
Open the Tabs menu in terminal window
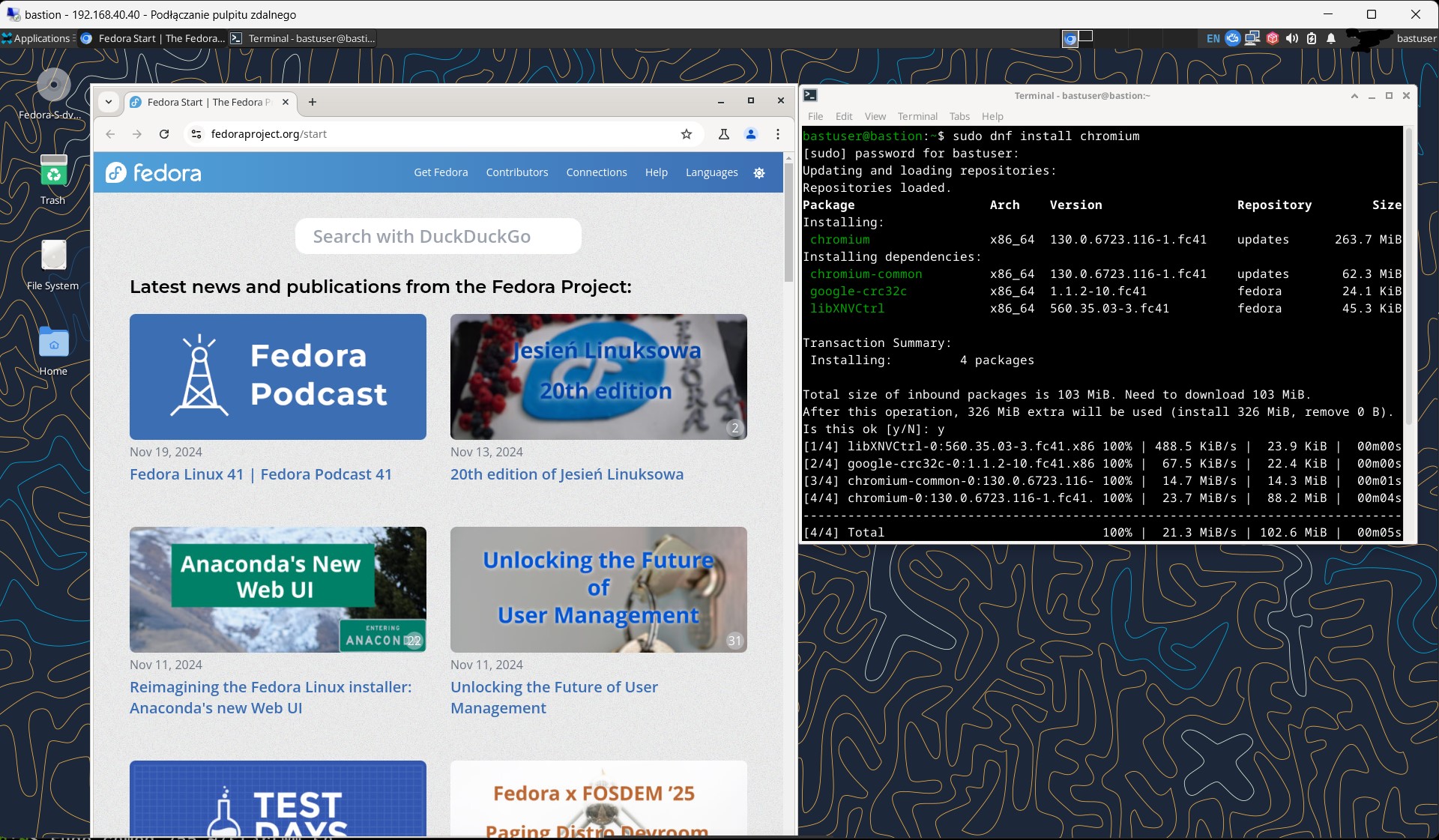click(959, 116)
